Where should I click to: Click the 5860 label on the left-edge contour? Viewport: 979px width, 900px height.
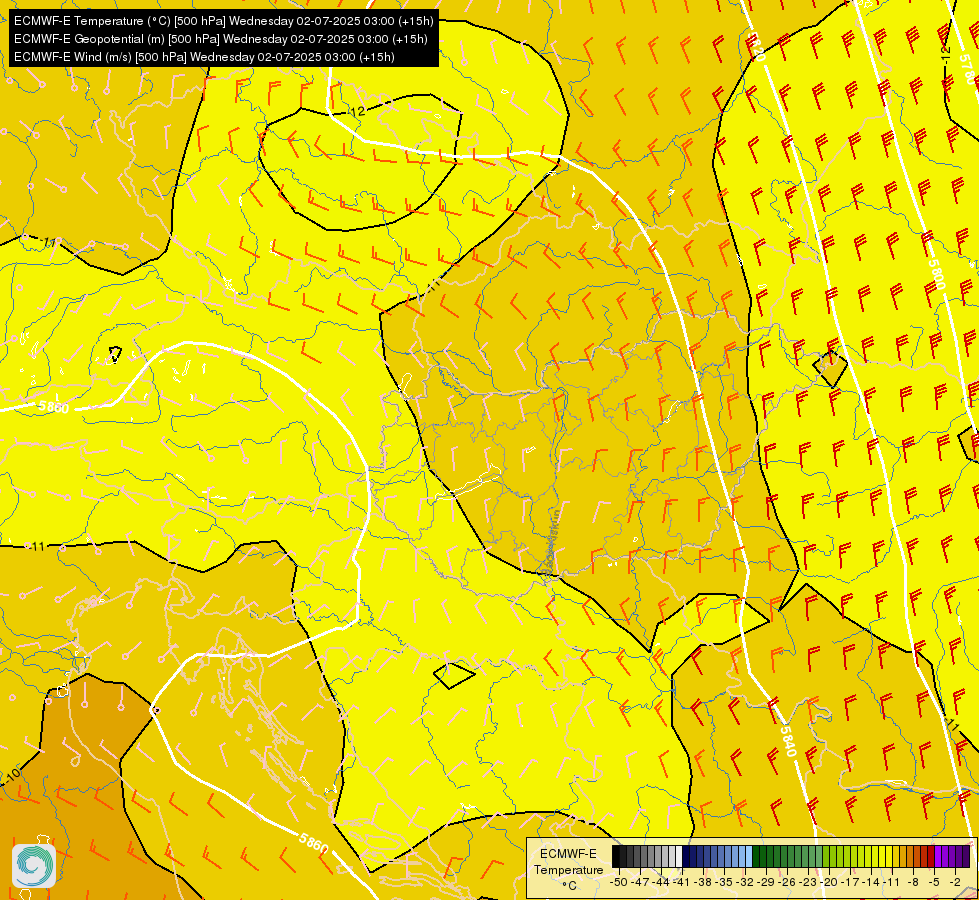[x=53, y=407]
